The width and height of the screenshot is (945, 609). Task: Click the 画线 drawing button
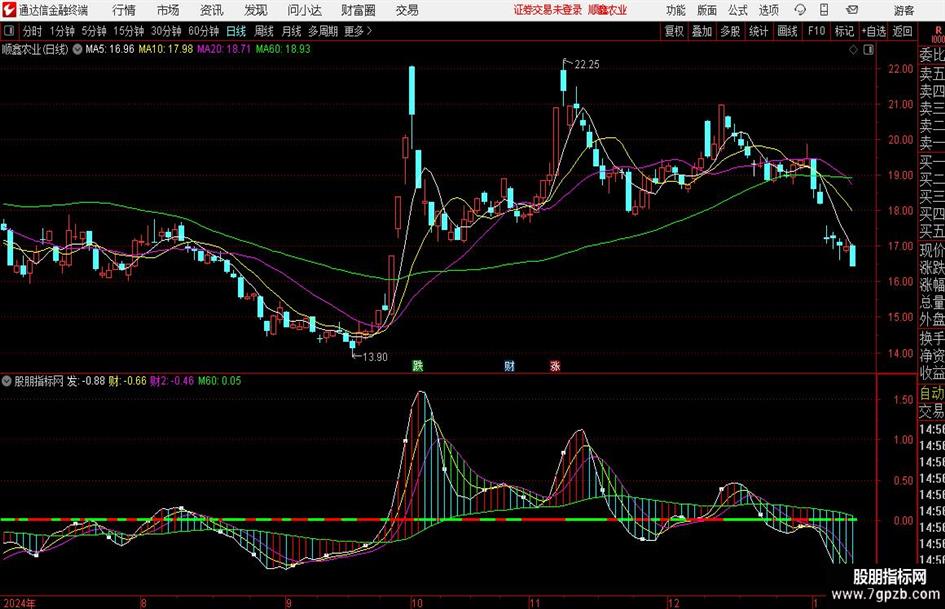tap(787, 31)
